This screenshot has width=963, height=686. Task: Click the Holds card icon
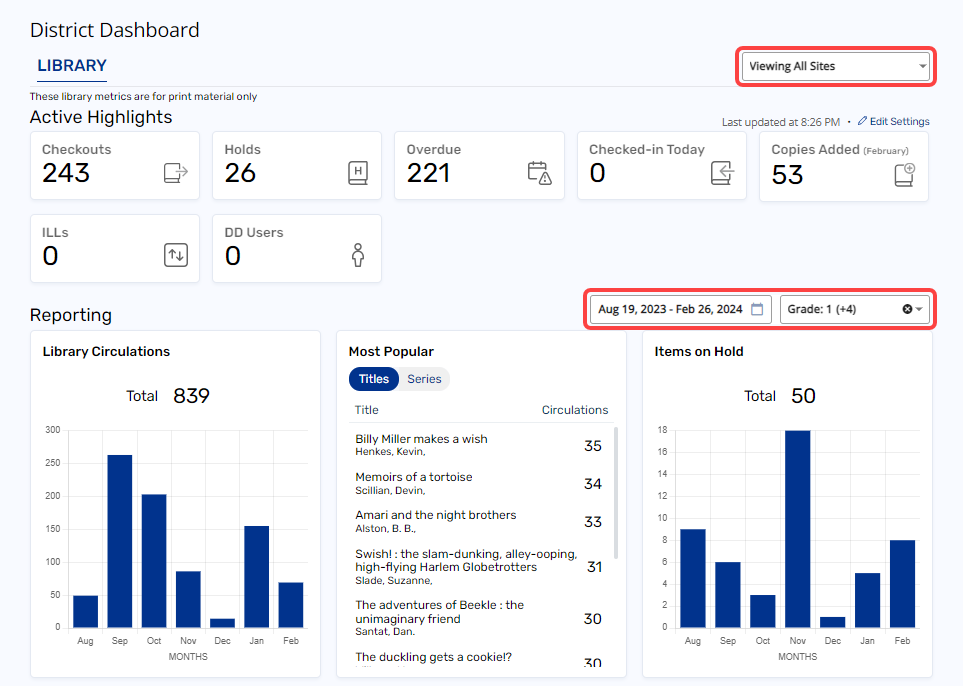click(355, 172)
